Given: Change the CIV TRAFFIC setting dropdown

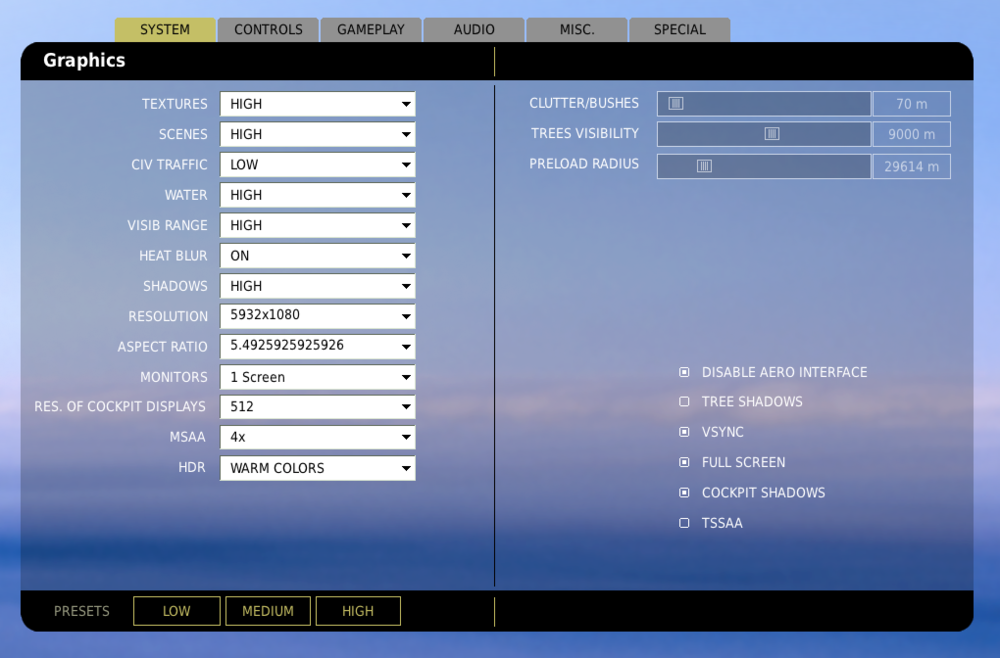Looking at the screenshot, I should 317,165.
